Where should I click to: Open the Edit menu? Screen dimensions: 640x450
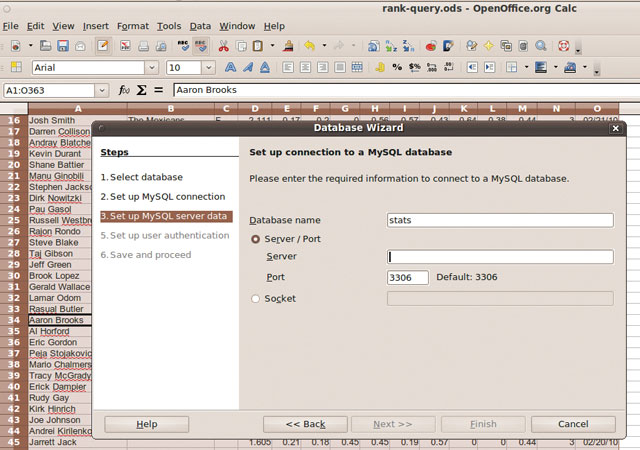36,26
